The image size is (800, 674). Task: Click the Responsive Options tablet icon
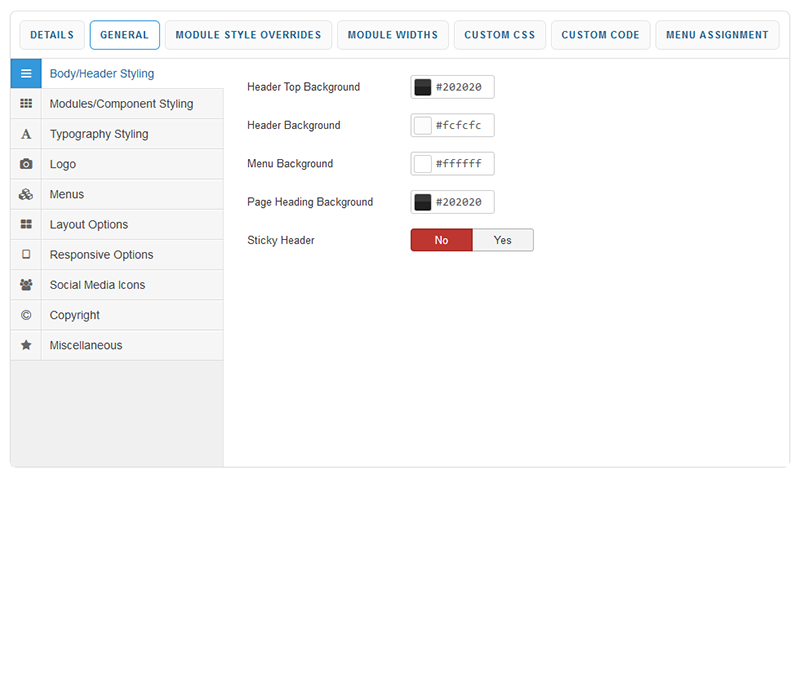tap(26, 255)
